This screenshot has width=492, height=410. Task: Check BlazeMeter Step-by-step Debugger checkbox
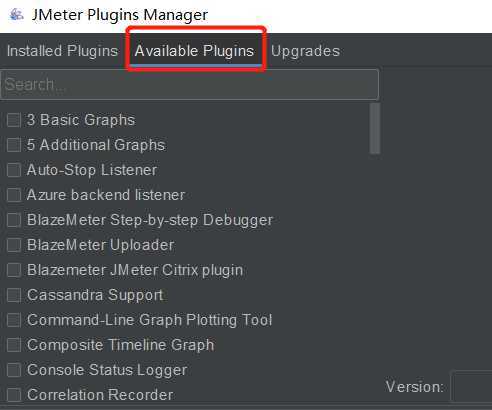point(14,220)
